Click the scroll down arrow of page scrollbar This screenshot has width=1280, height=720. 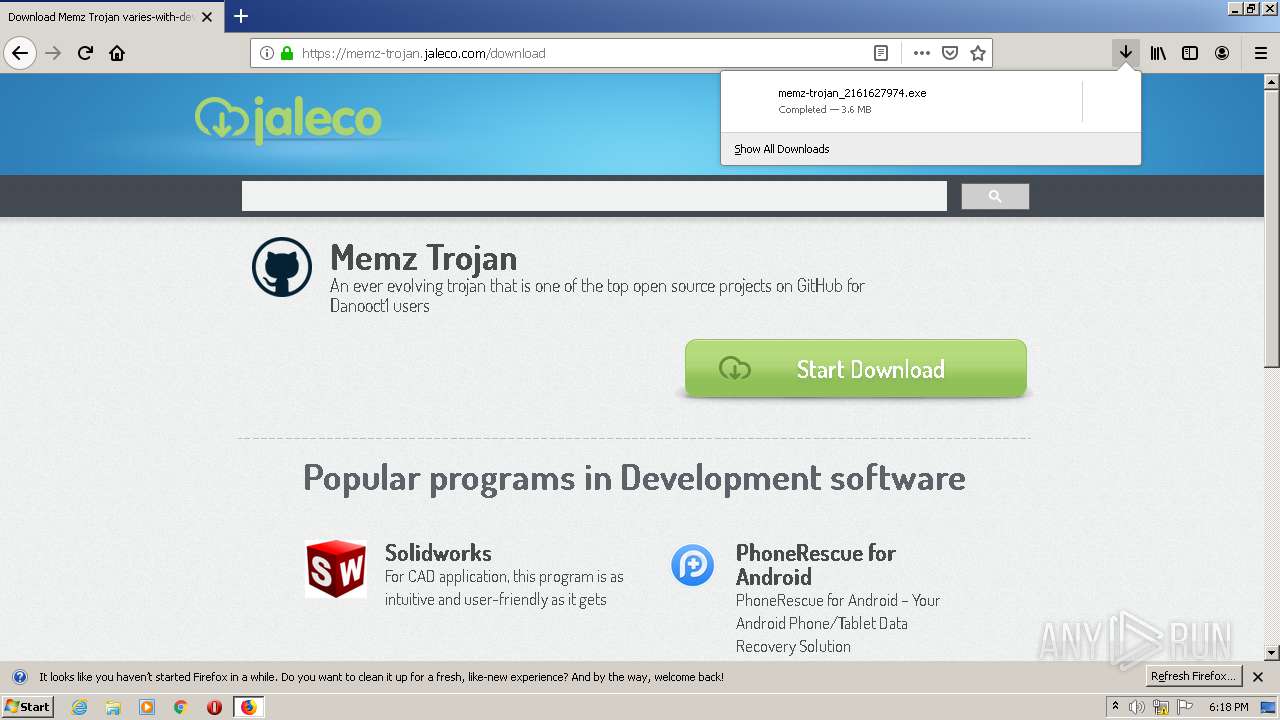(x=1272, y=653)
